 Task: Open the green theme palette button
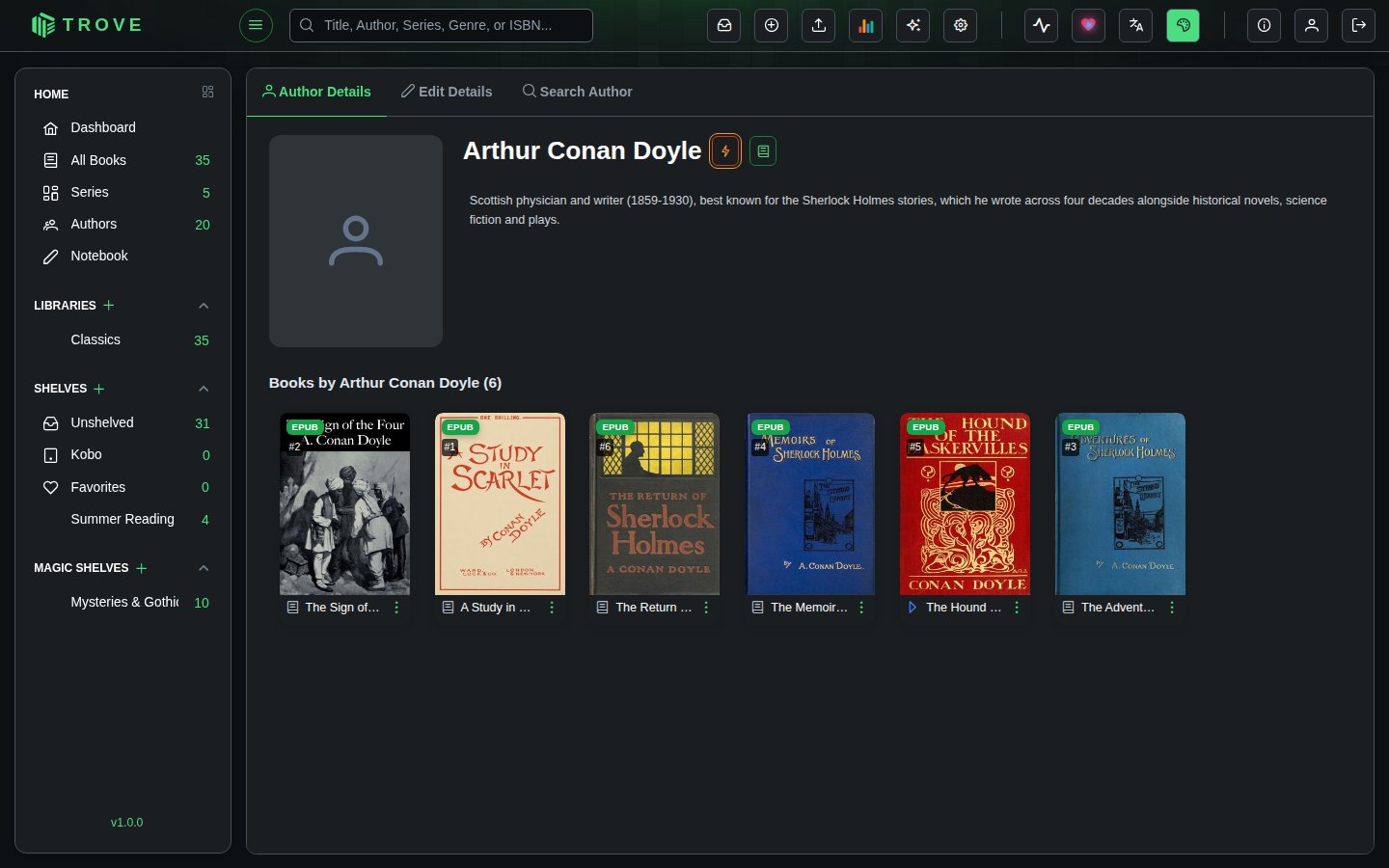[x=1184, y=25]
